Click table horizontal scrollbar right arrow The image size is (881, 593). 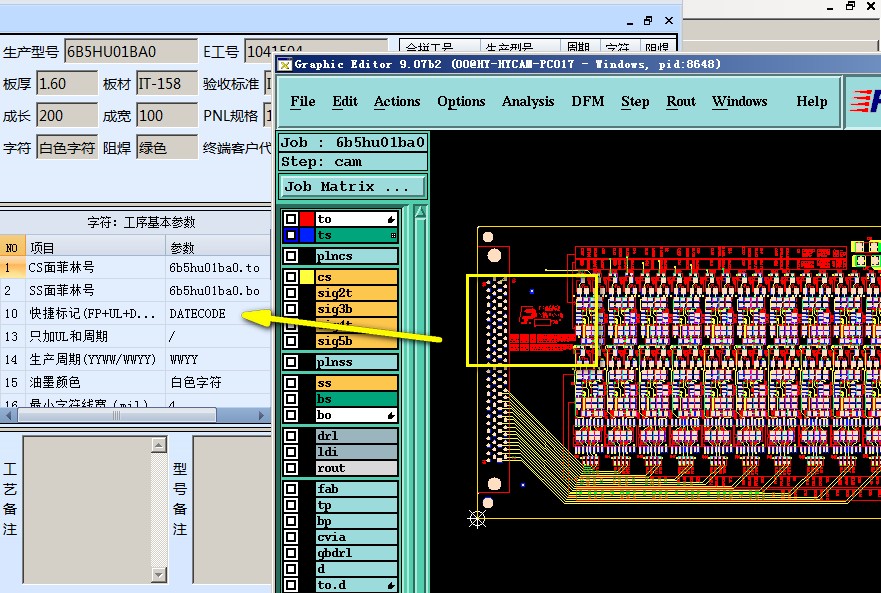pos(261,415)
